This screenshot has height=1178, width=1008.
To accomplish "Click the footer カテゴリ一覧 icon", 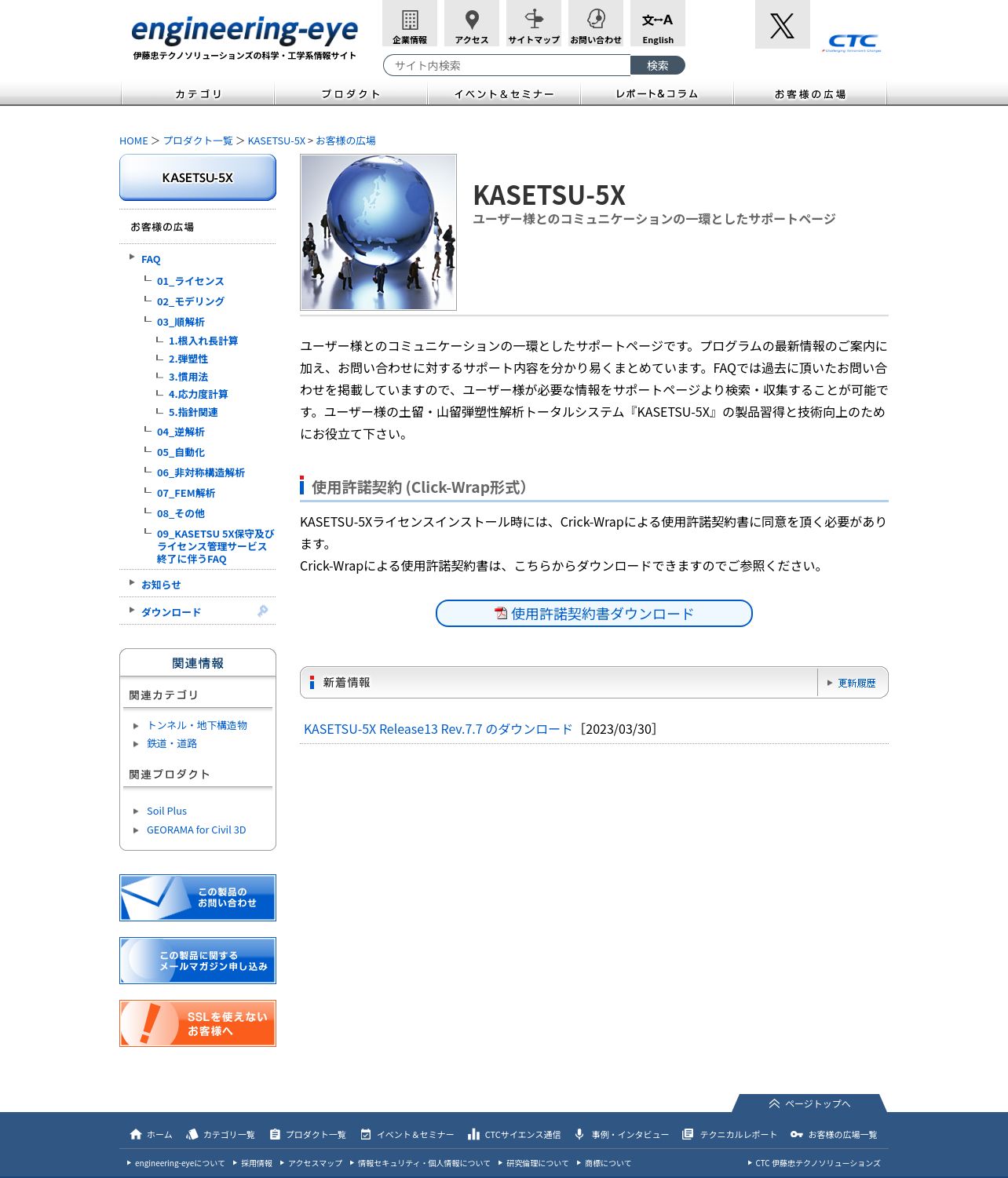I will [x=192, y=1134].
